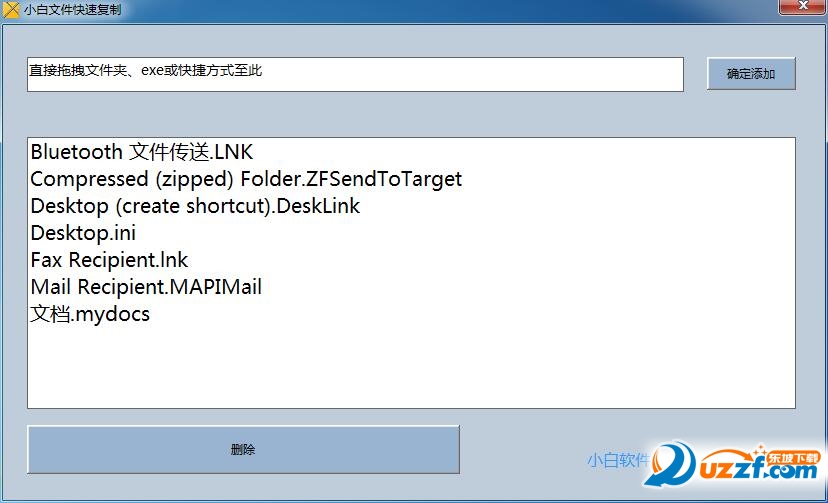Screen dimensions: 828x503
Task: Close the 小白文件快速复制 window
Action: click(803, 6)
